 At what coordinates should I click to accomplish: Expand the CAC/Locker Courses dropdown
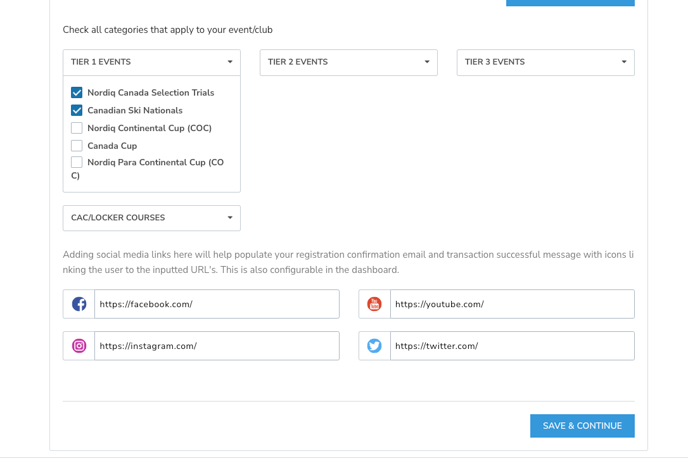point(151,218)
